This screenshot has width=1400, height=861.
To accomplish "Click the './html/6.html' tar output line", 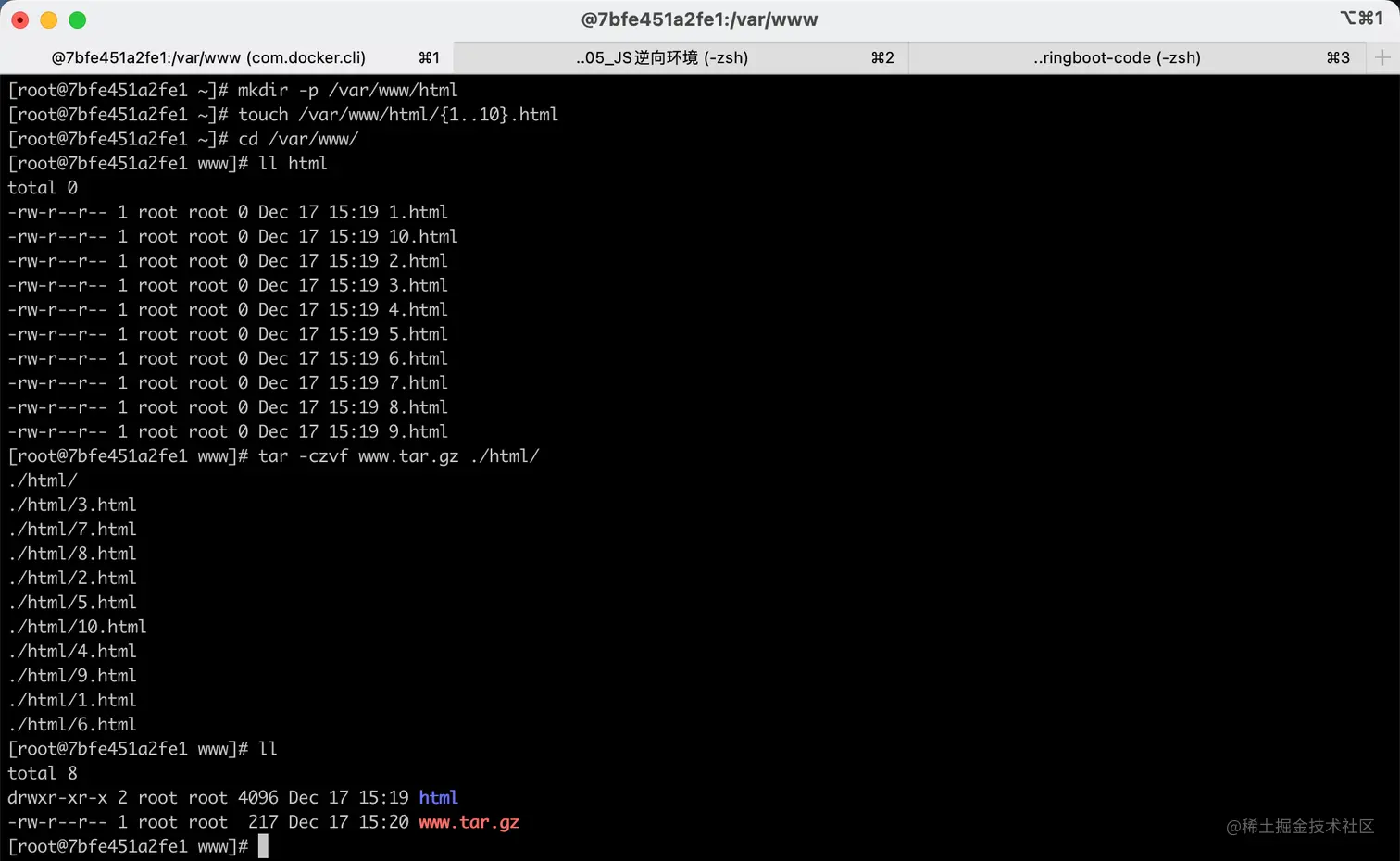I will tap(72, 724).
